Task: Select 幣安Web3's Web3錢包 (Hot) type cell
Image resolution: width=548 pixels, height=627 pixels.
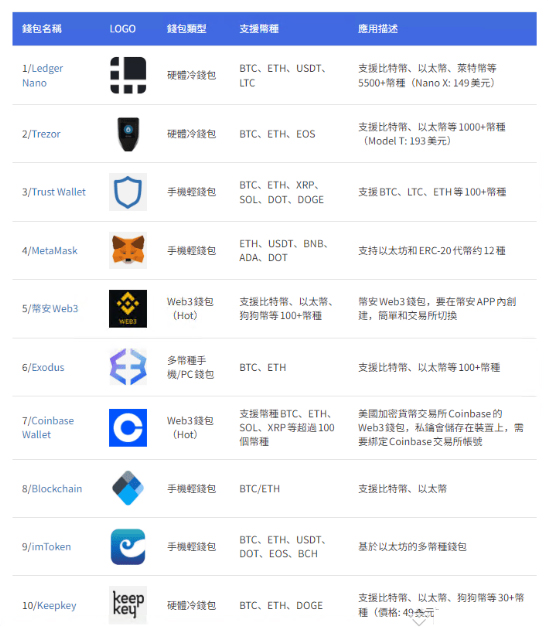Action: pos(190,308)
